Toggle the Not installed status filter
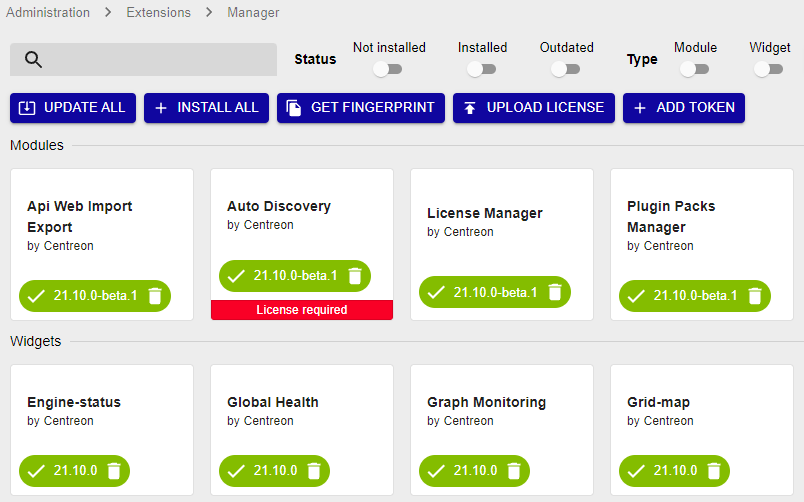The image size is (804, 502). [x=387, y=69]
